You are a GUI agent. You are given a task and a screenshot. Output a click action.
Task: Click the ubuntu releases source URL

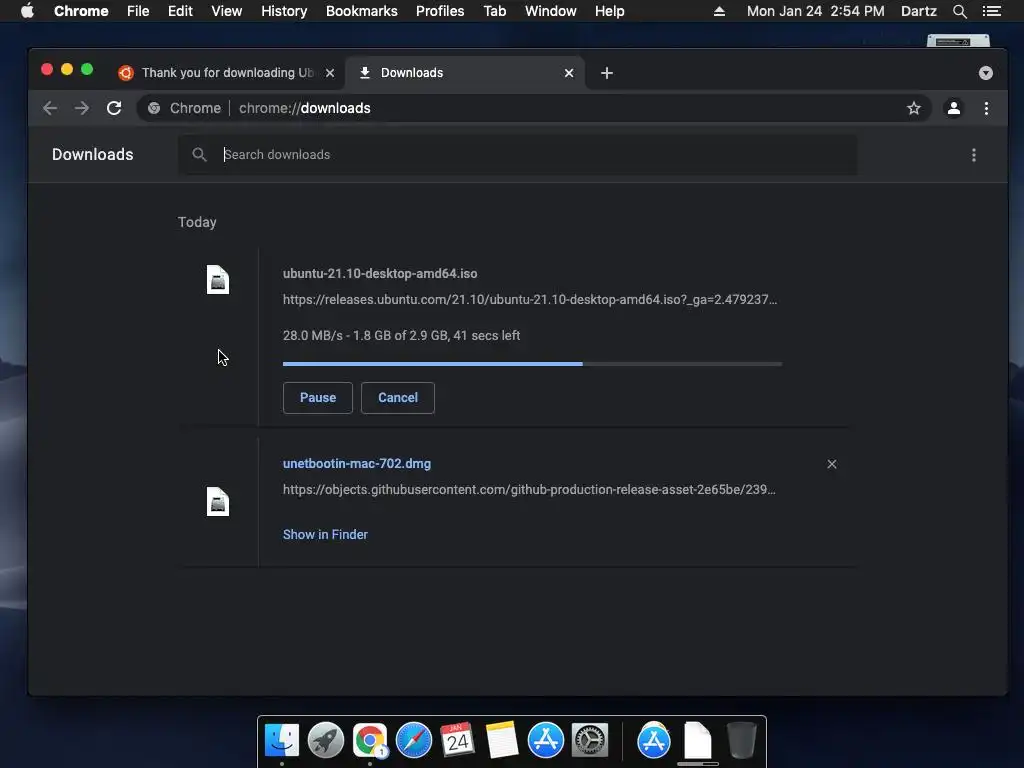click(530, 300)
